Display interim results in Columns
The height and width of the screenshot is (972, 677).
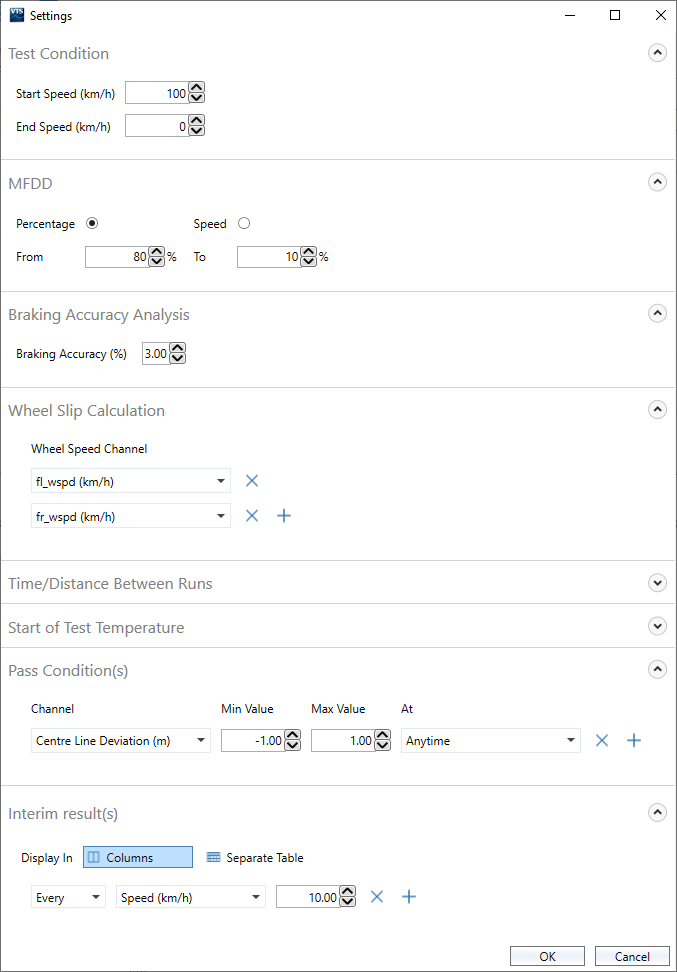138,857
